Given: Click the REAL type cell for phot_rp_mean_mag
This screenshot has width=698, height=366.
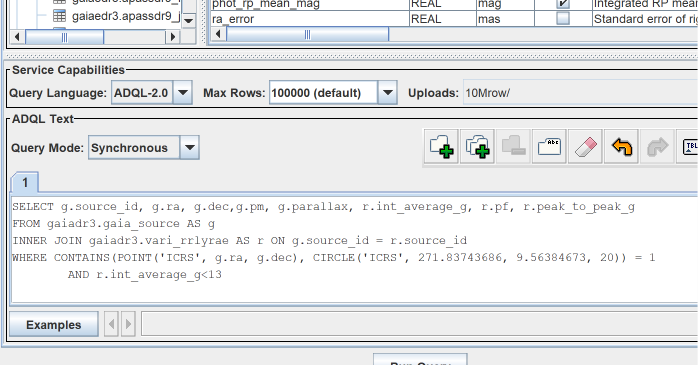Looking at the screenshot, I should tap(442, 4).
